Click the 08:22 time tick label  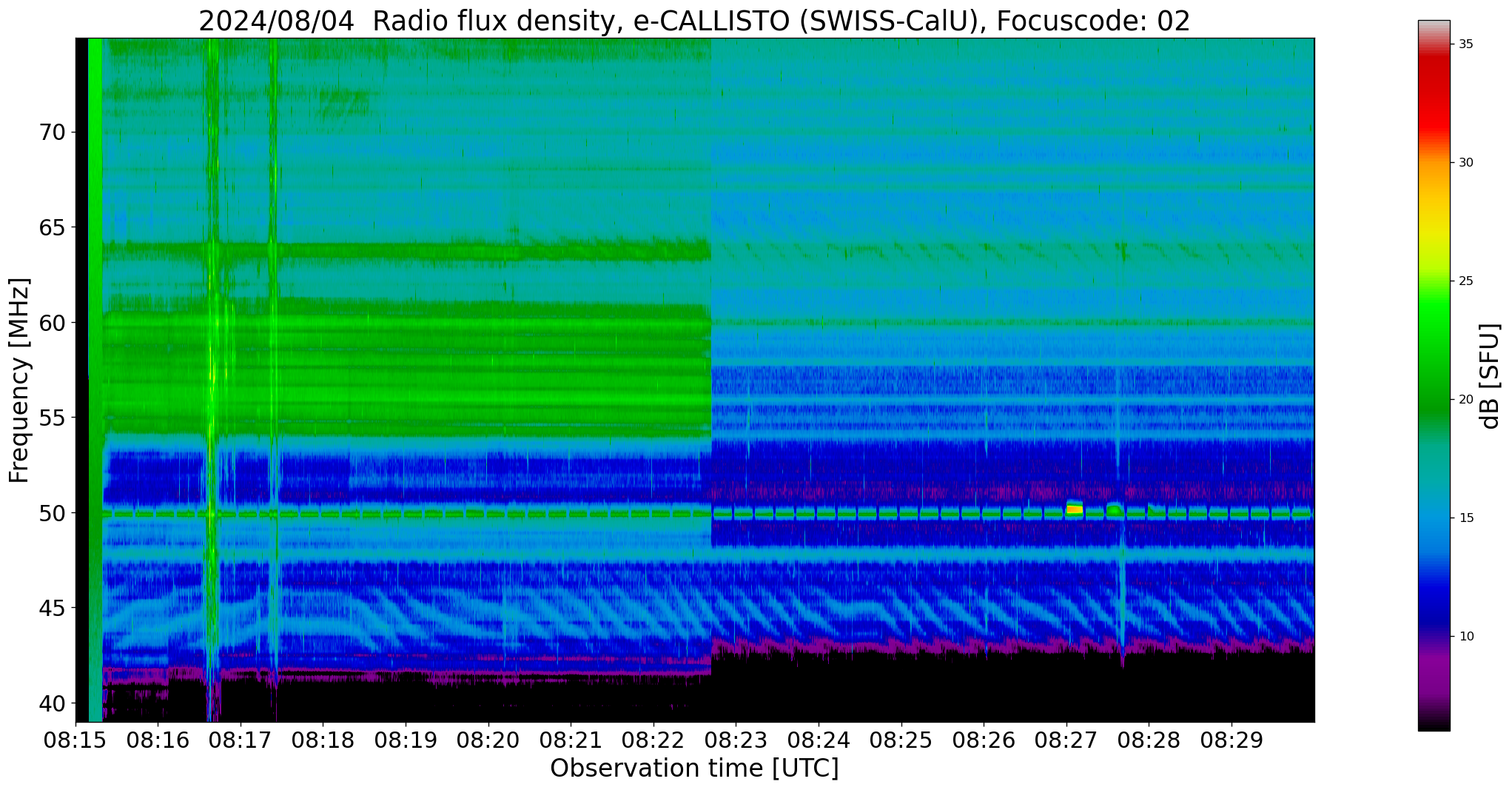(653, 740)
